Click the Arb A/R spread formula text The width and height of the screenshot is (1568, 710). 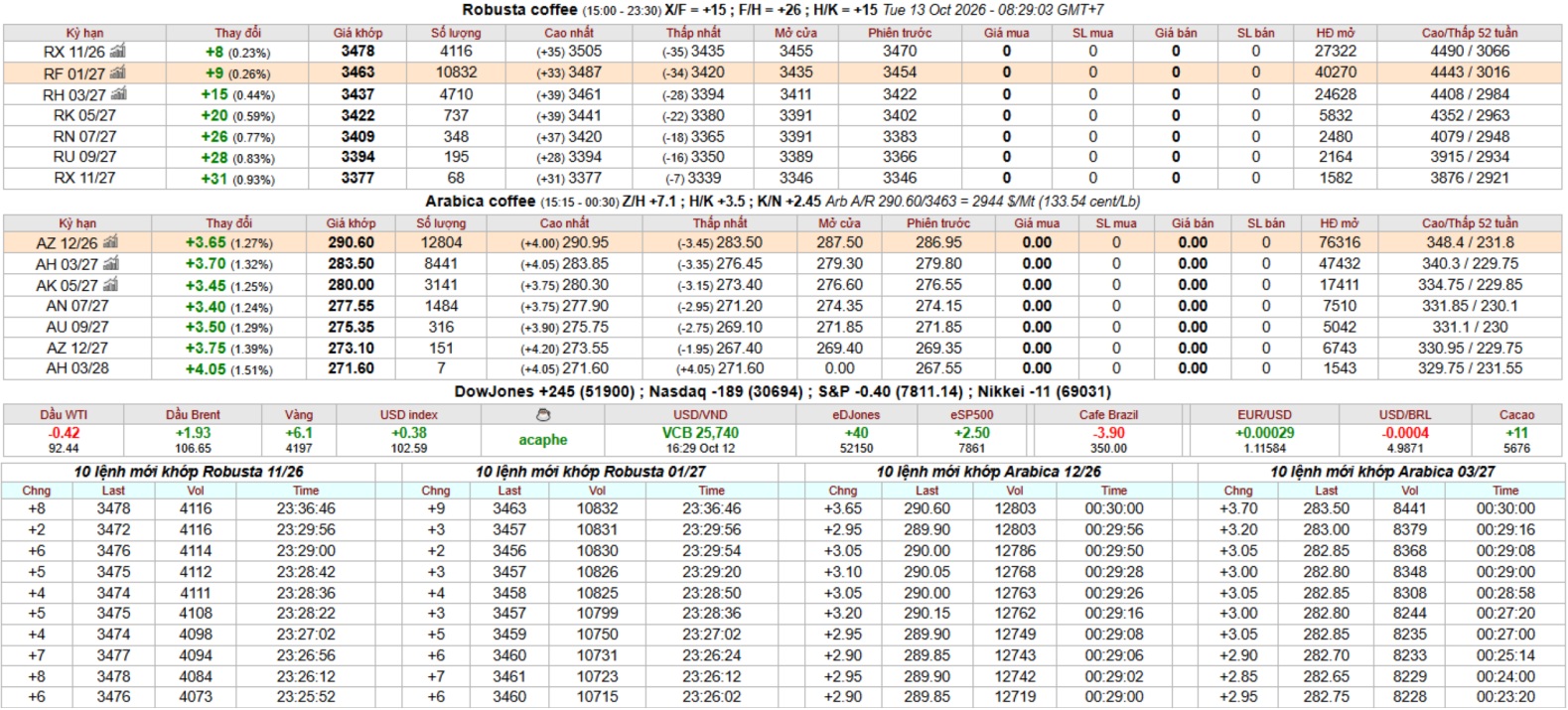pyautogui.click(x=982, y=202)
